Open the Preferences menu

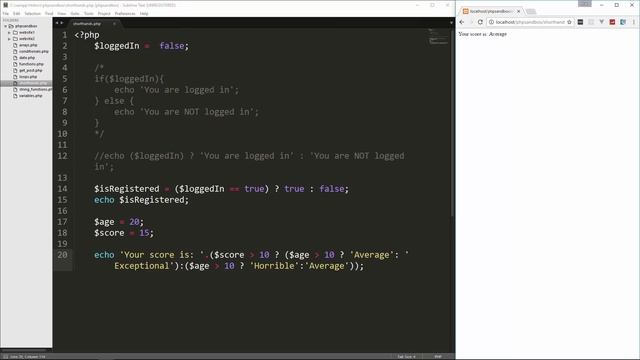tap(125, 13)
